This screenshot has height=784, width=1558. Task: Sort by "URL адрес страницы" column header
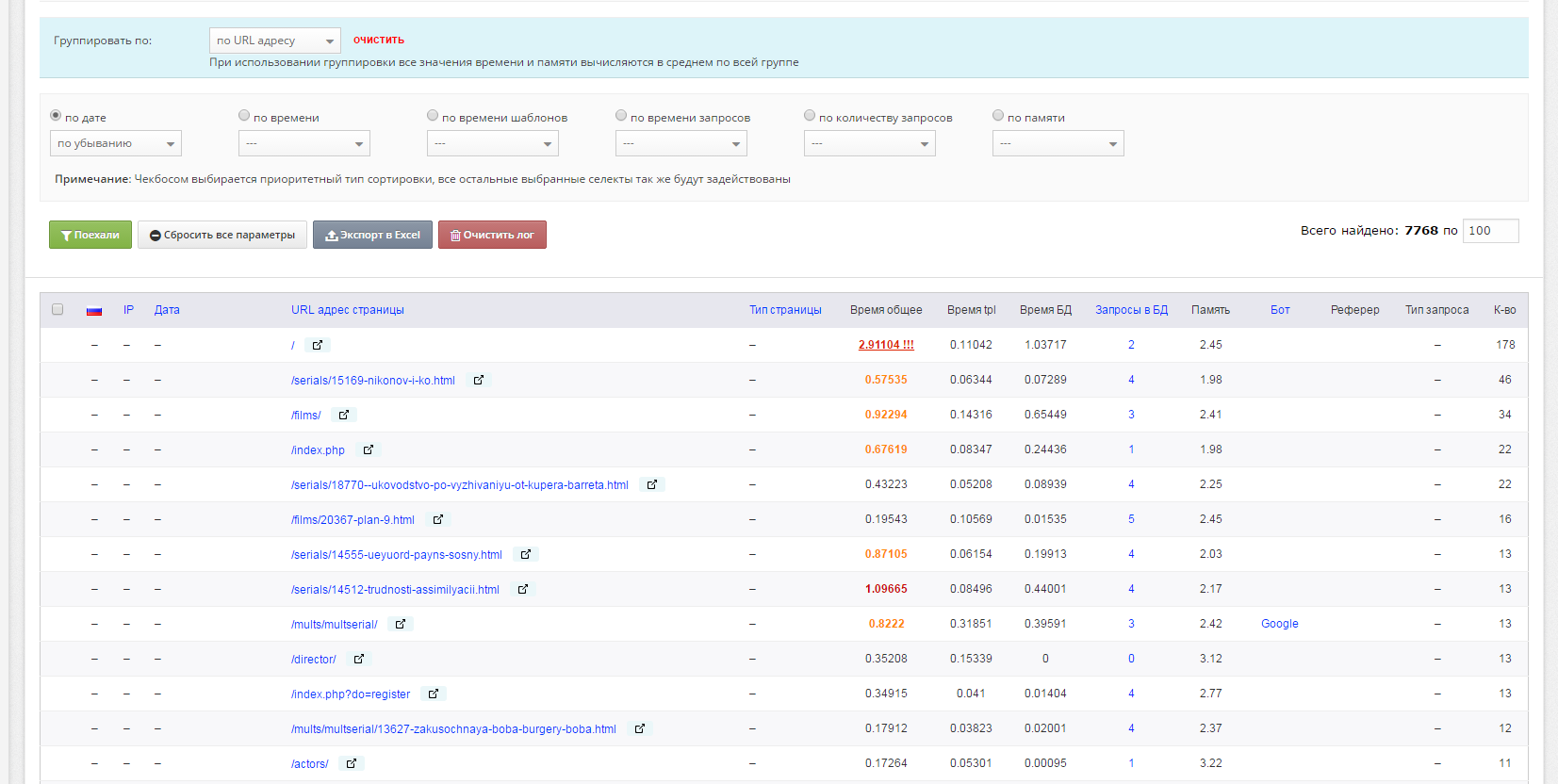coord(348,310)
